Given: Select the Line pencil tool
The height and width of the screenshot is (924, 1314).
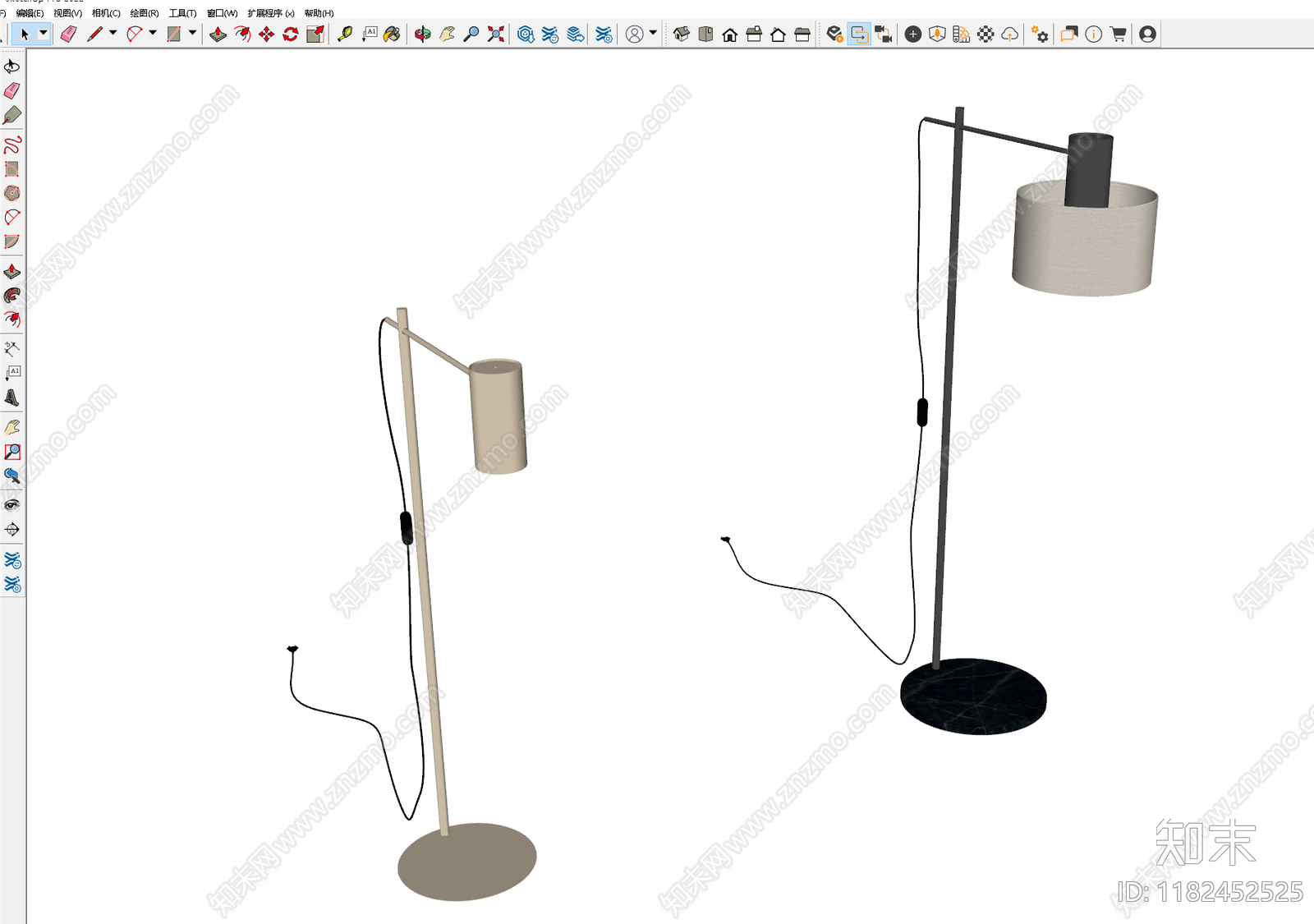Looking at the screenshot, I should coord(94,34).
